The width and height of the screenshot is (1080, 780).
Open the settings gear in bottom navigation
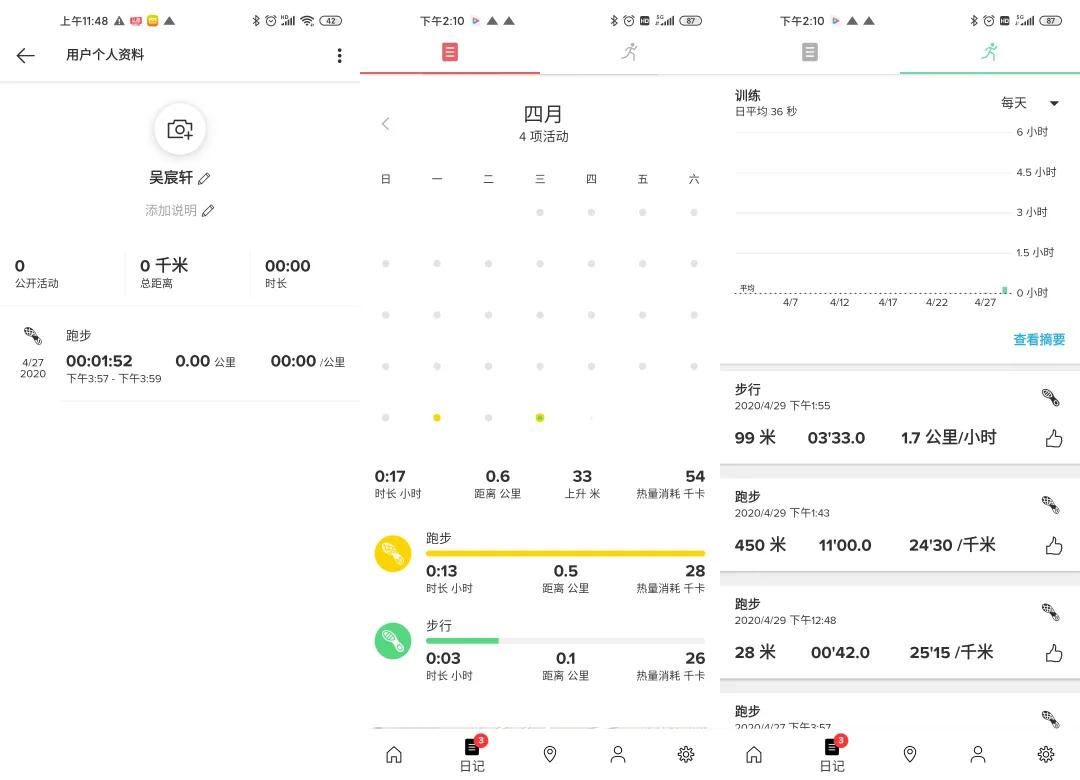tap(686, 755)
